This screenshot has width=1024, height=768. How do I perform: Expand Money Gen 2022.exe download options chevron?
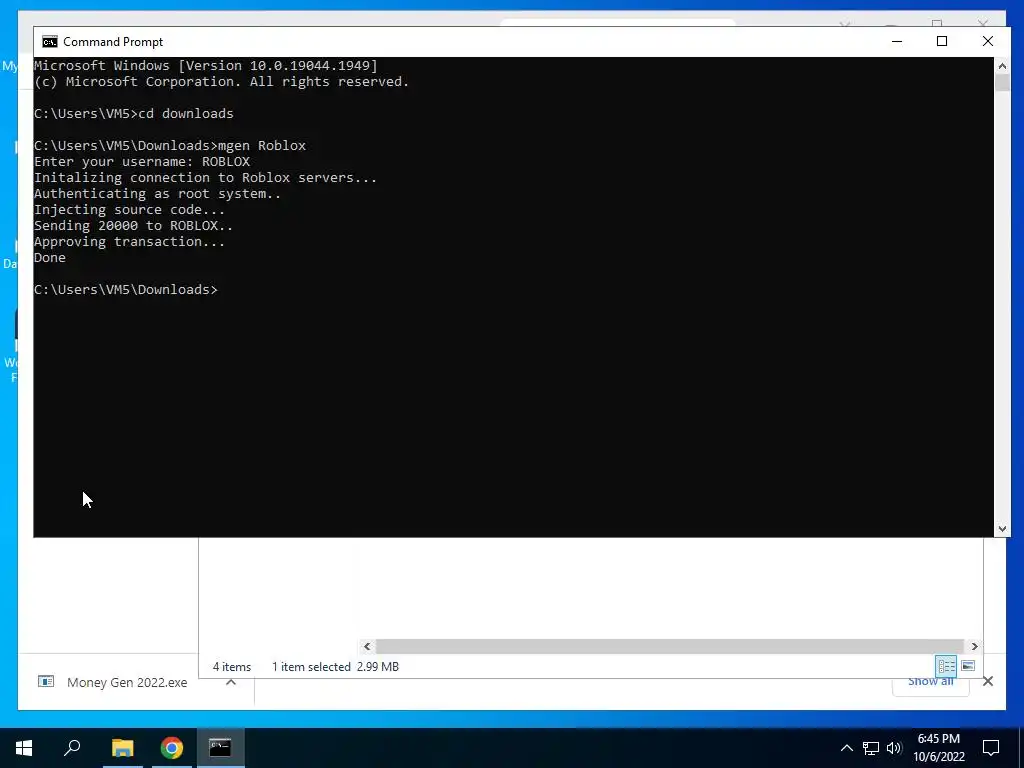pyautogui.click(x=231, y=682)
